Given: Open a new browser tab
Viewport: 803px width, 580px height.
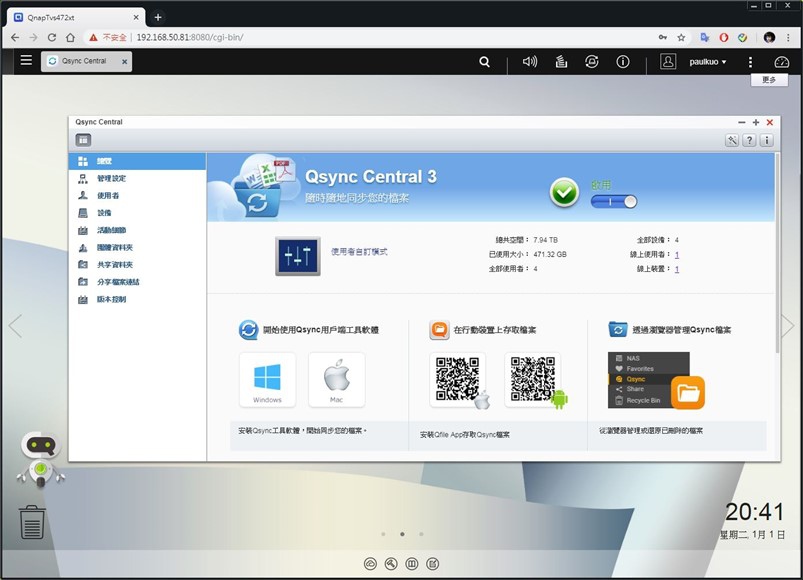Looking at the screenshot, I should [158, 17].
